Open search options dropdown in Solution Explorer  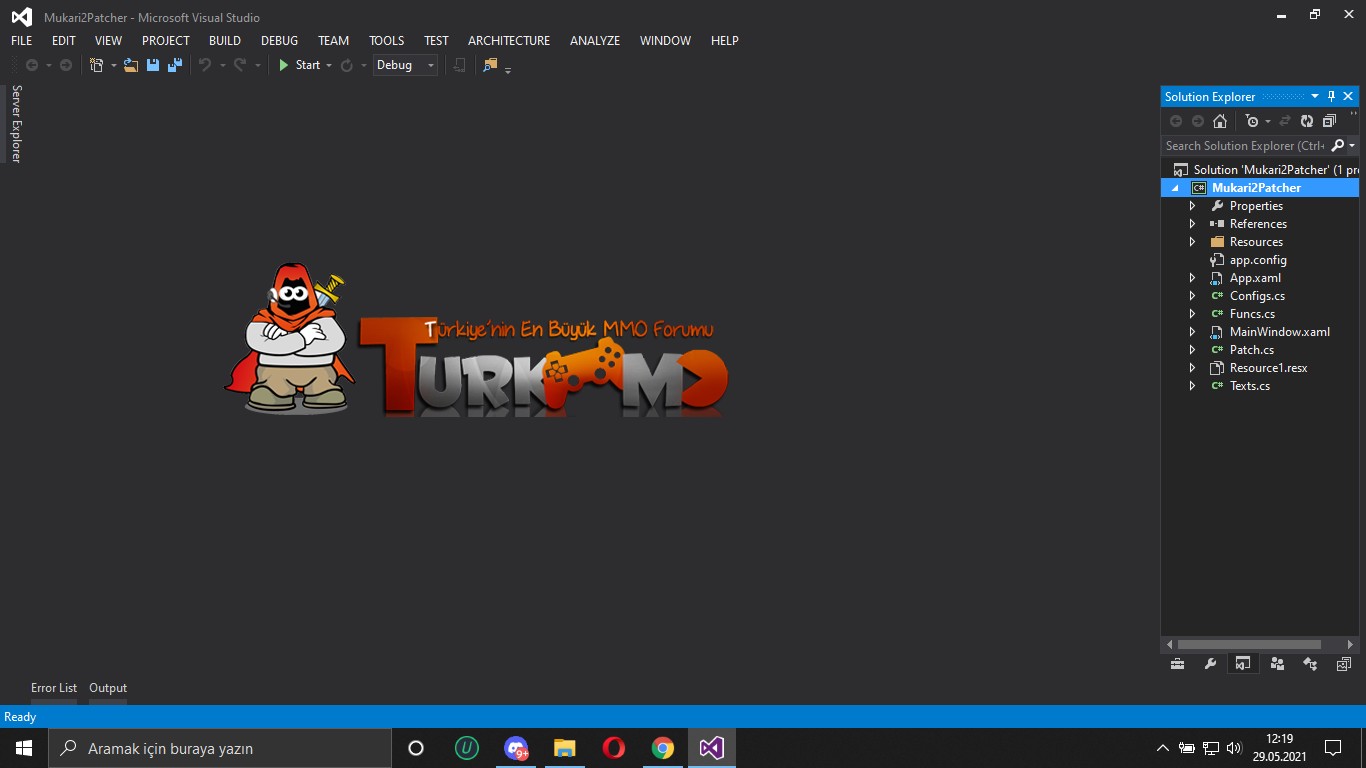pyautogui.click(x=1352, y=146)
